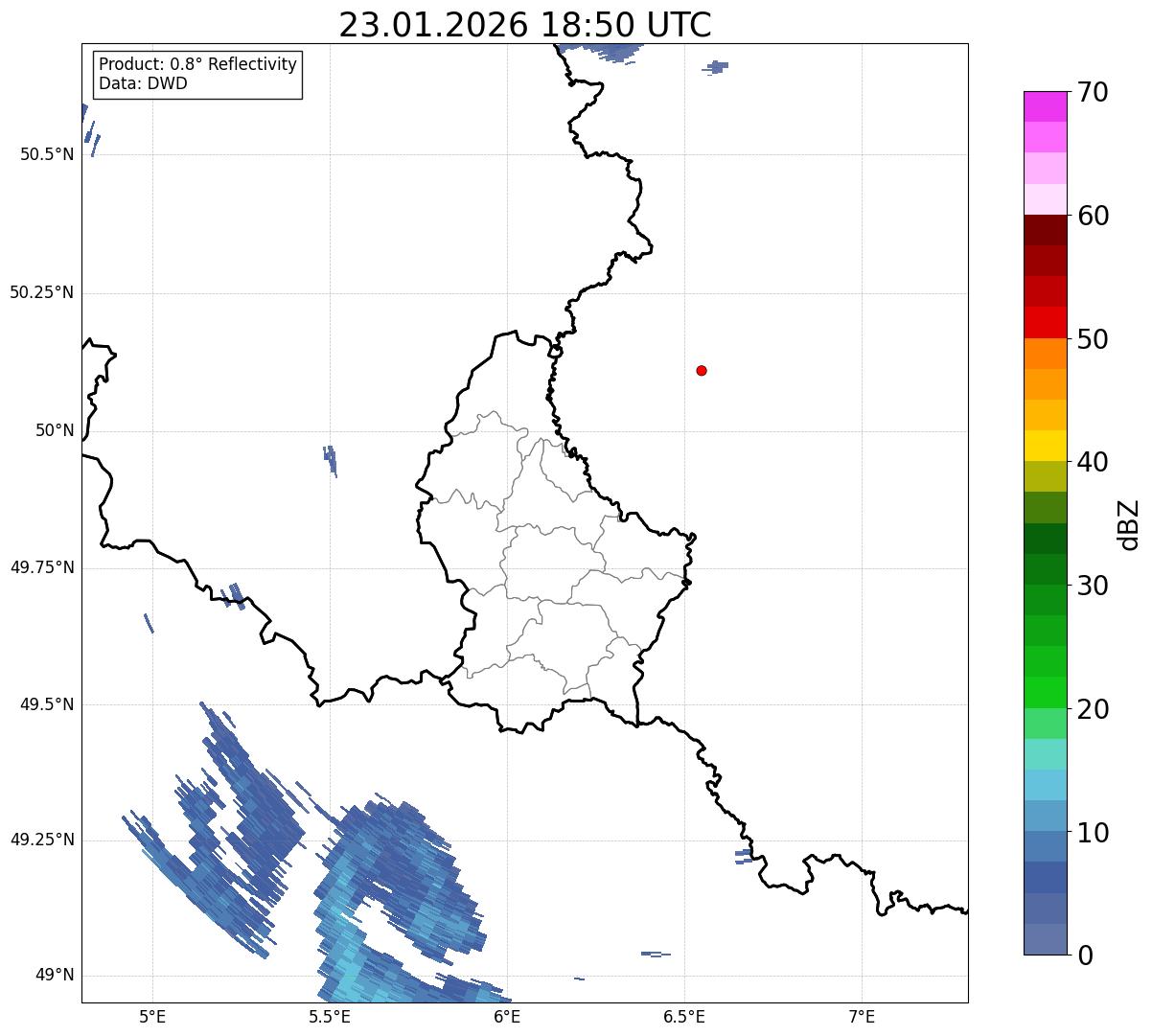Click the 49.25°N latitude label
This screenshot has height=1036, width=1152.
pos(42,840)
